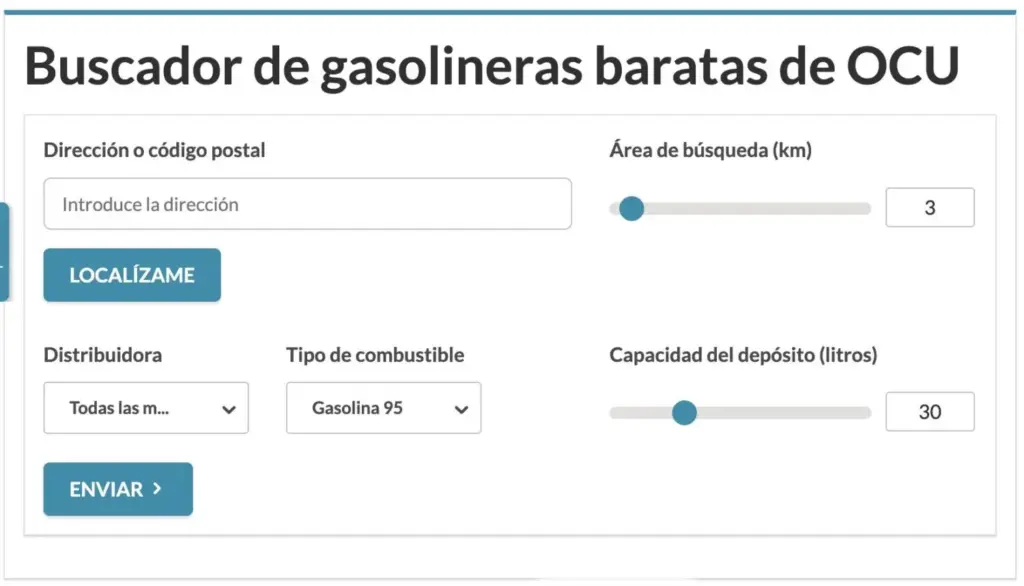Screen dimensions: 1024x586
Task: Click the "Capacidad del depósito (litros)" label
Action: 742,355
